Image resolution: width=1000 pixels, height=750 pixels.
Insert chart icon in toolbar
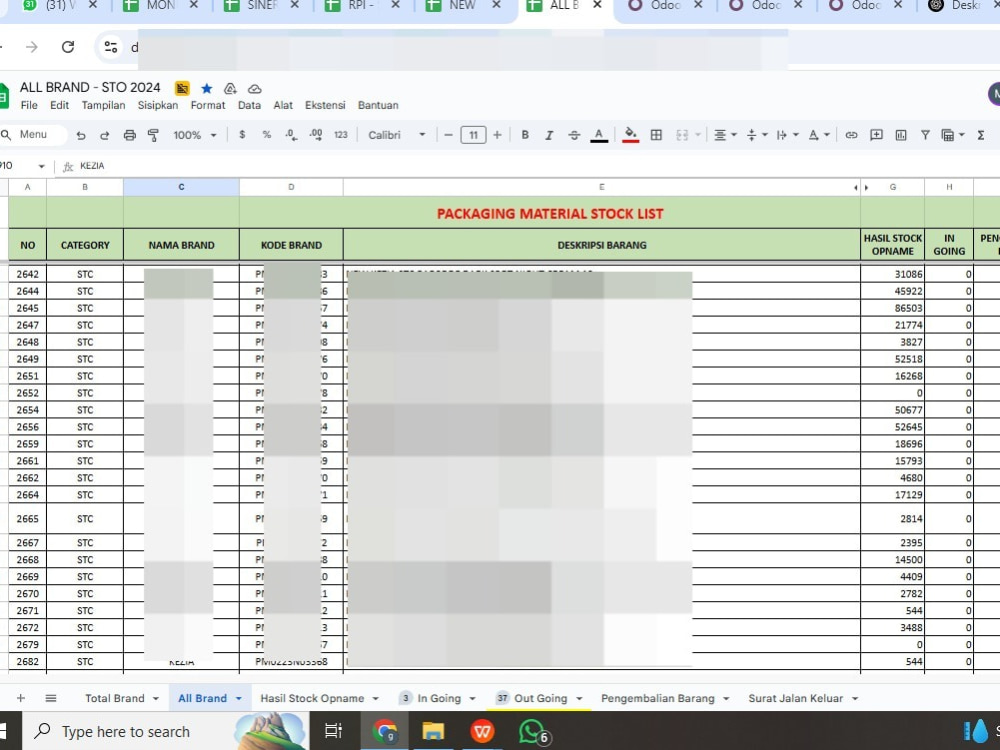(901, 135)
